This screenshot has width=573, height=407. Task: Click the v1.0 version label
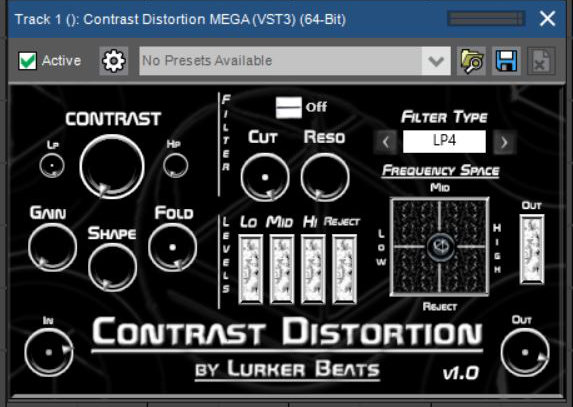pos(460,373)
